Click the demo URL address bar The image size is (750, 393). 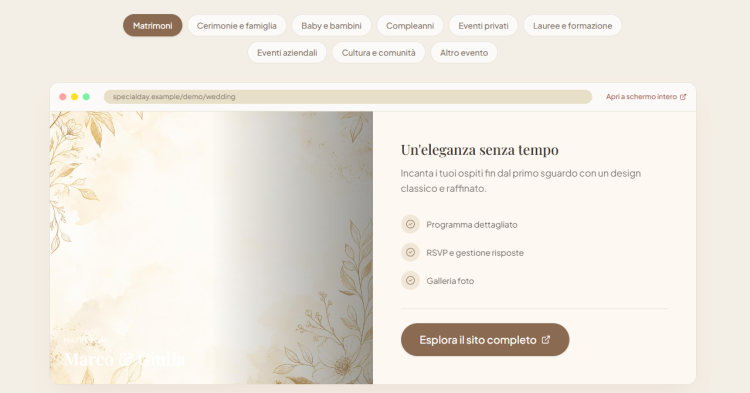(x=348, y=97)
